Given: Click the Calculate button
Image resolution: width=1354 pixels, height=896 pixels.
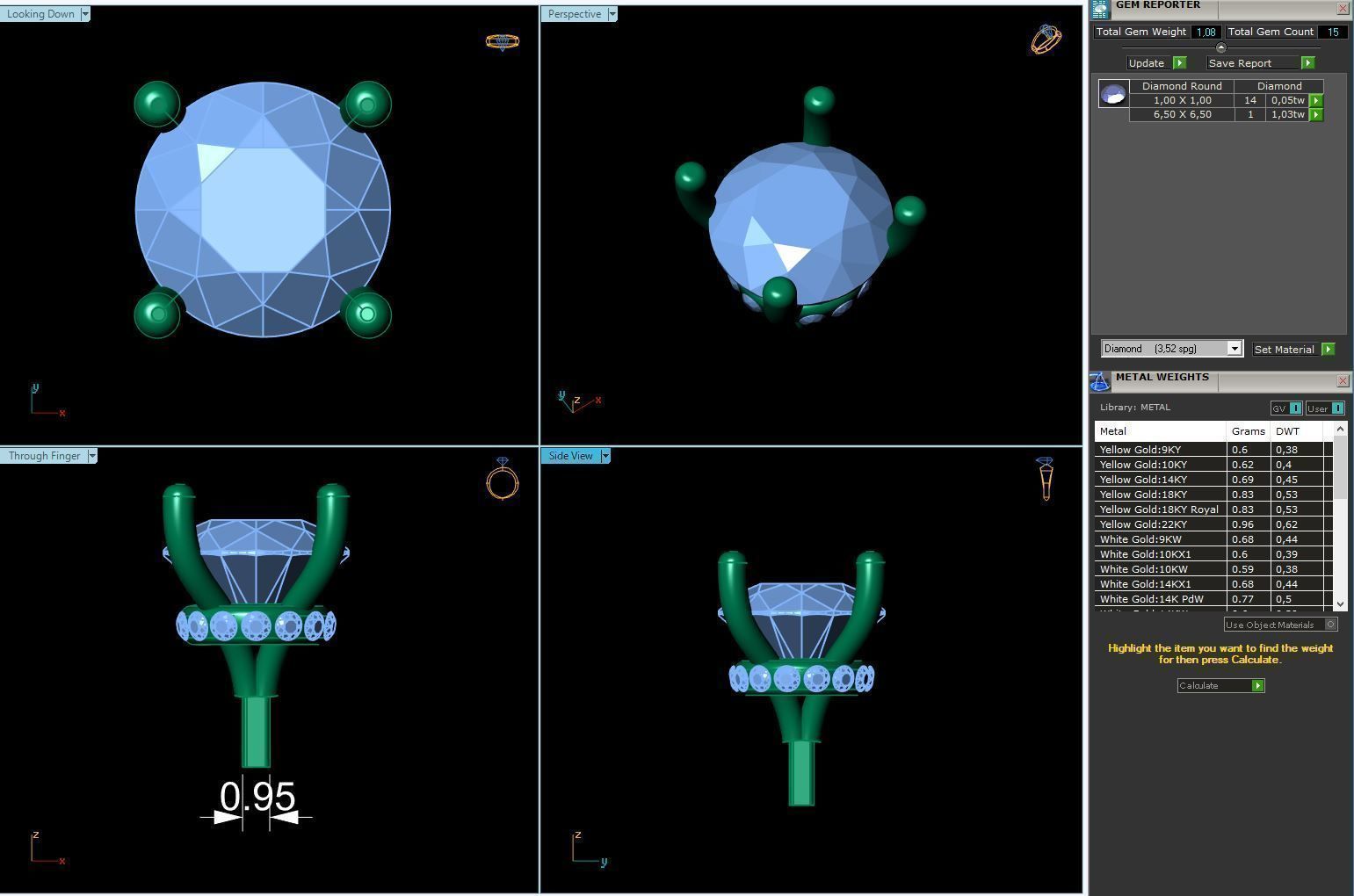Looking at the screenshot, I should (x=1214, y=685).
